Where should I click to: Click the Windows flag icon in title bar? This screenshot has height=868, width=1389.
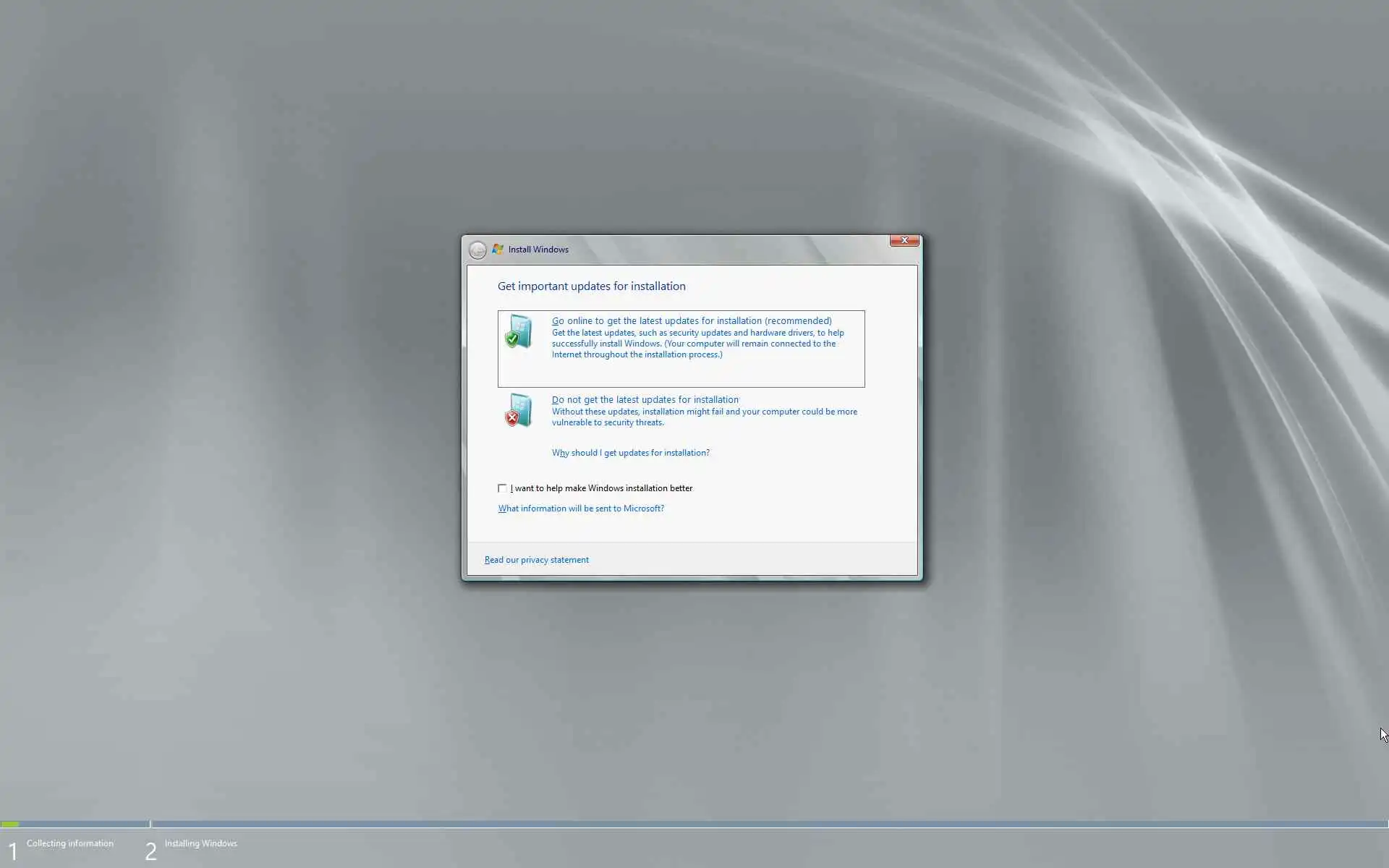tap(498, 249)
